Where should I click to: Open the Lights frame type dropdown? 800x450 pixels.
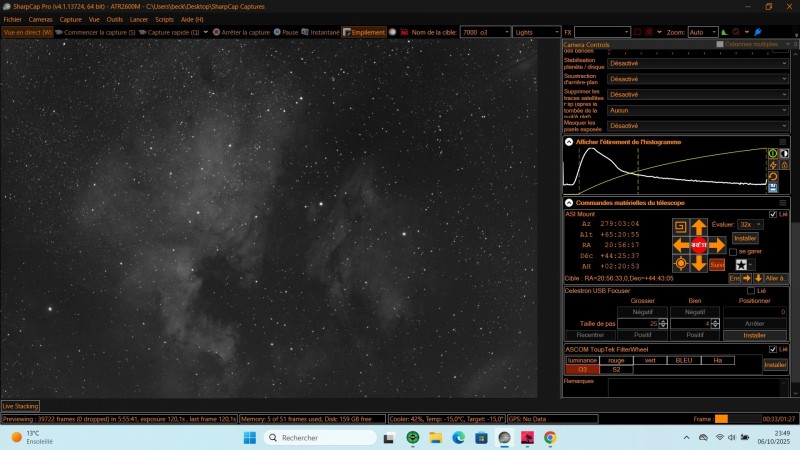point(537,32)
